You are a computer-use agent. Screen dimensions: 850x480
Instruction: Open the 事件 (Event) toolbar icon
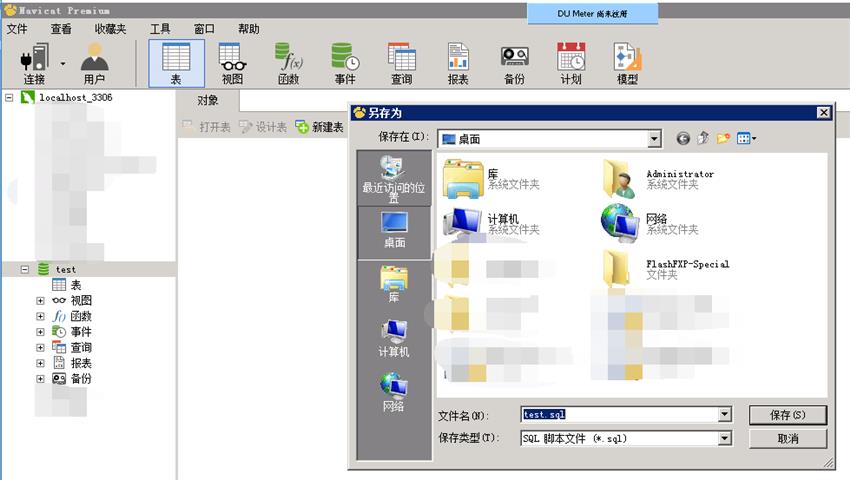coord(345,62)
